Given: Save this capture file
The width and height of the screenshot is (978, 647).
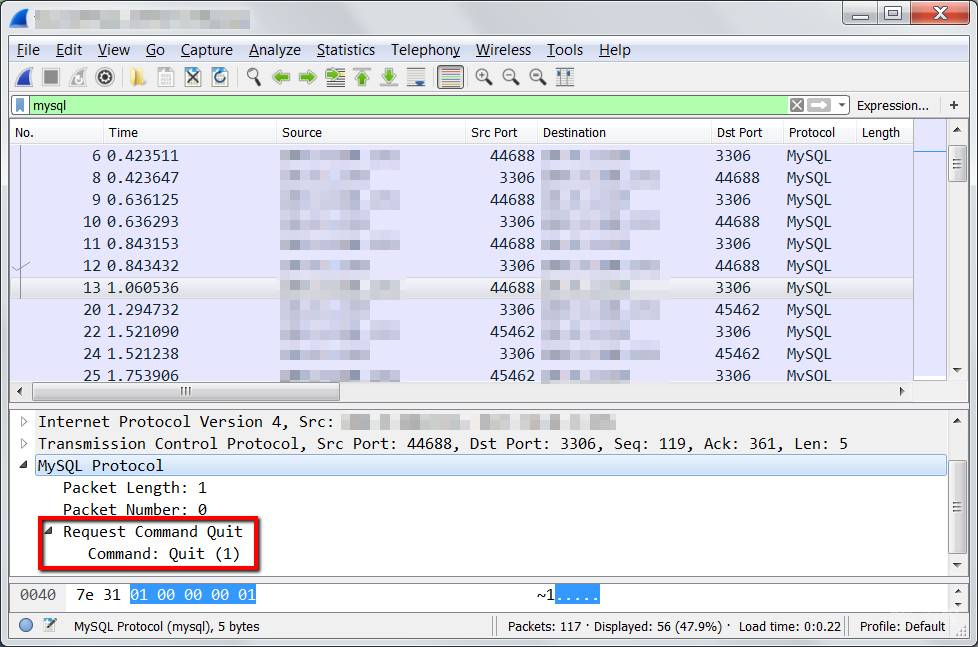Looking at the screenshot, I should pyautogui.click(x=165, y=77).
